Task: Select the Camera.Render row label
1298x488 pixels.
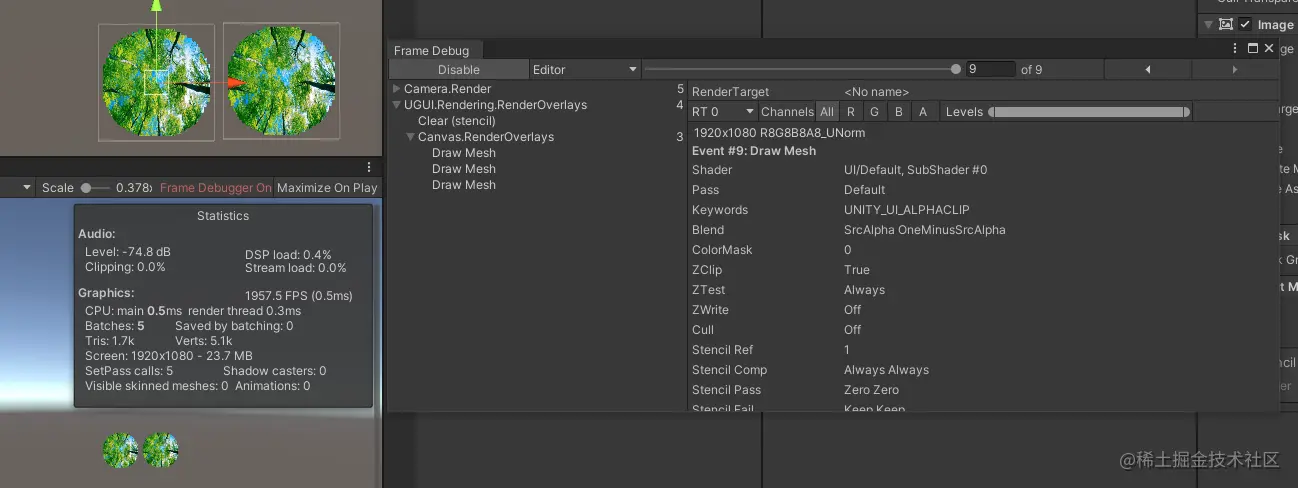Action: (x=447, y=89)
